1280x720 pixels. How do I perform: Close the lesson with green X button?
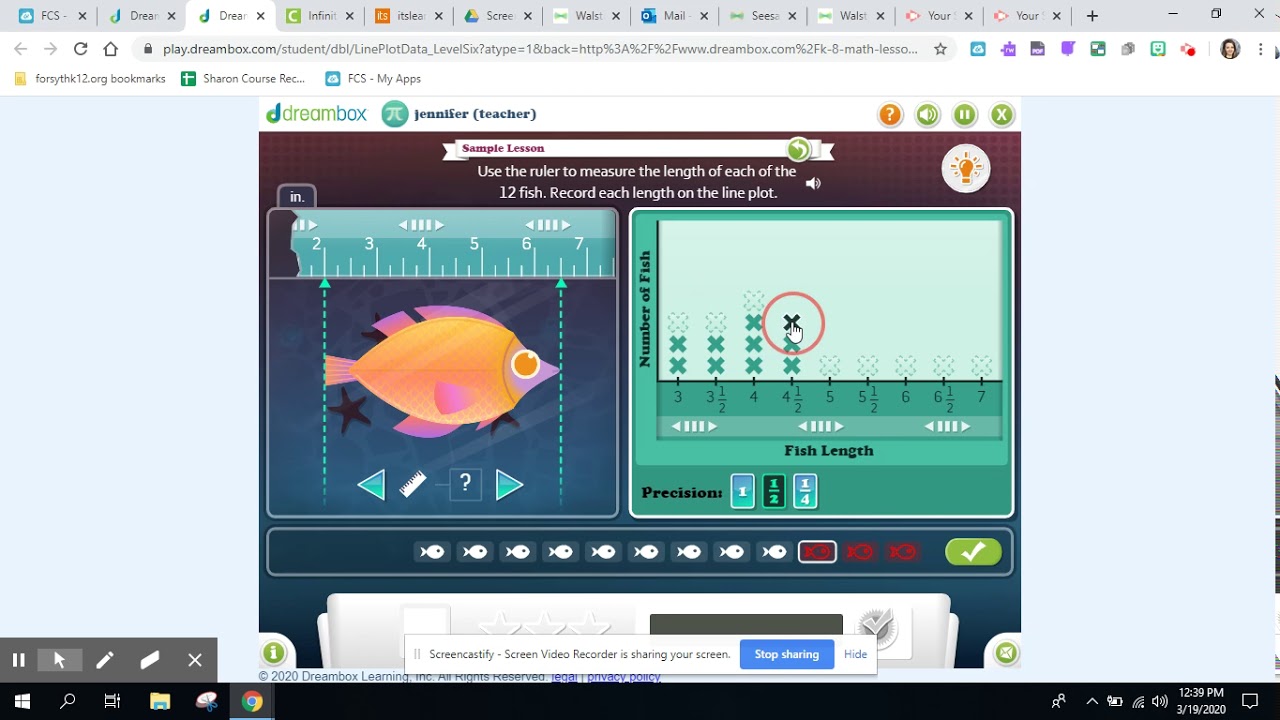point(1002,115)
